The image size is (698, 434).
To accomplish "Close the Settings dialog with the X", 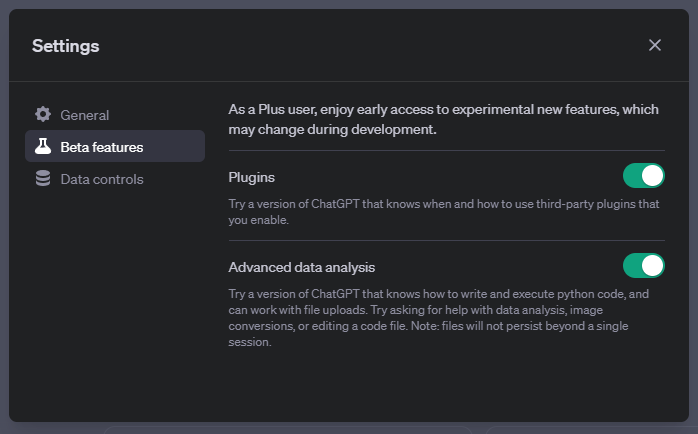I will [655, 45].
